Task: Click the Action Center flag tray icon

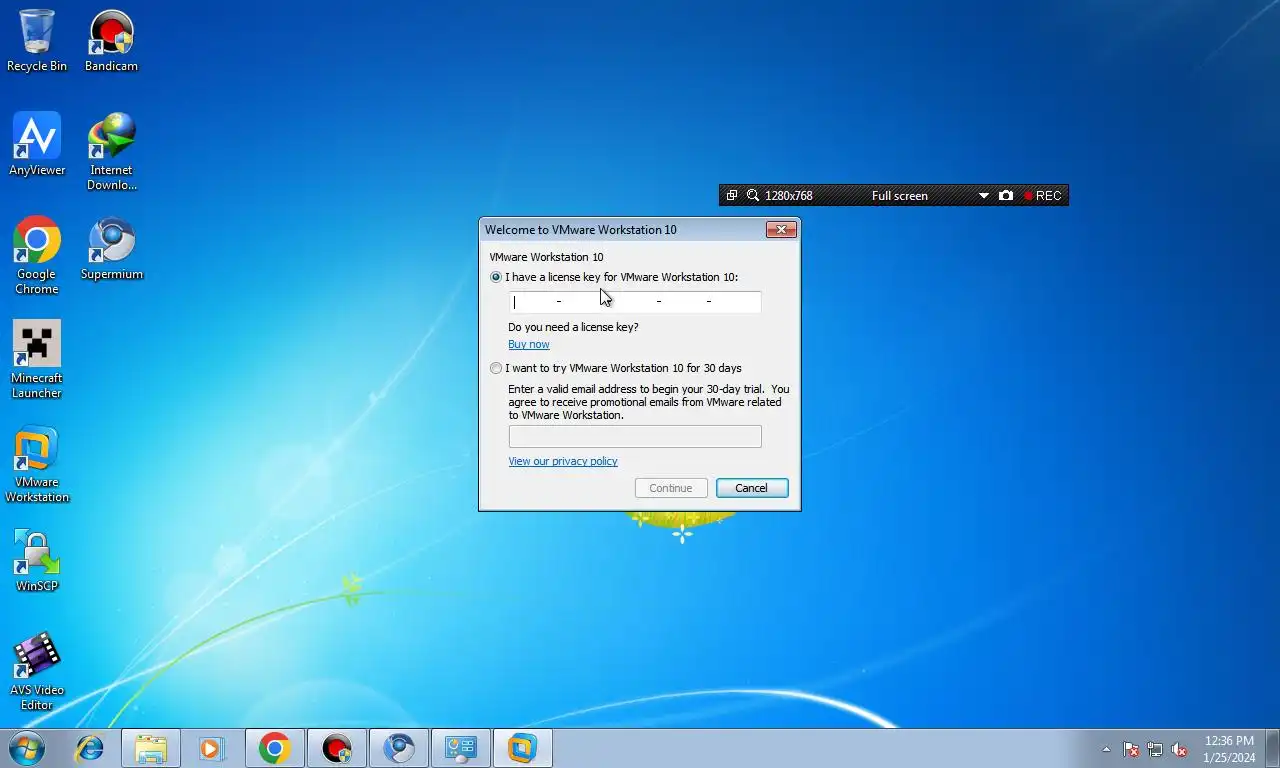Action: click(1131, 749)
